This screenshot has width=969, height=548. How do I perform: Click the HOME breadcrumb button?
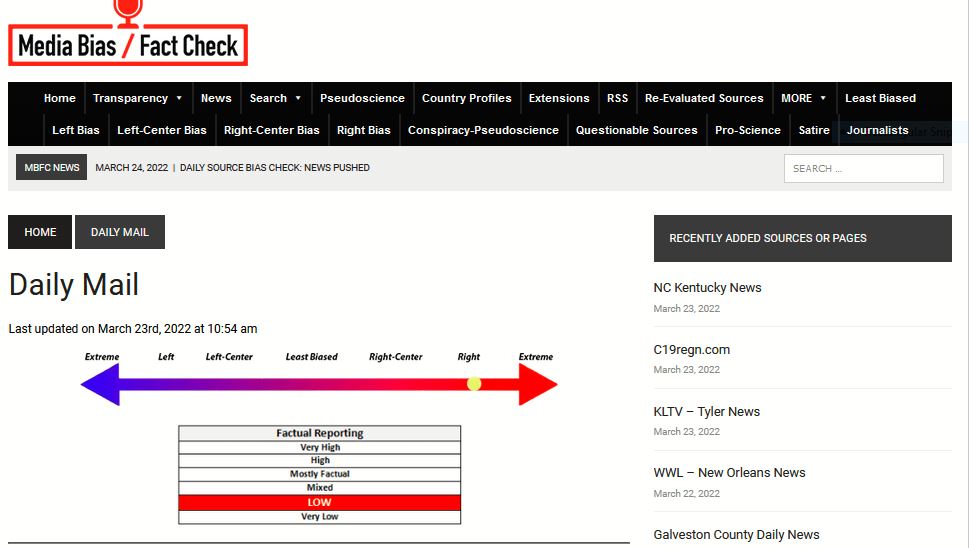[40, 232]
